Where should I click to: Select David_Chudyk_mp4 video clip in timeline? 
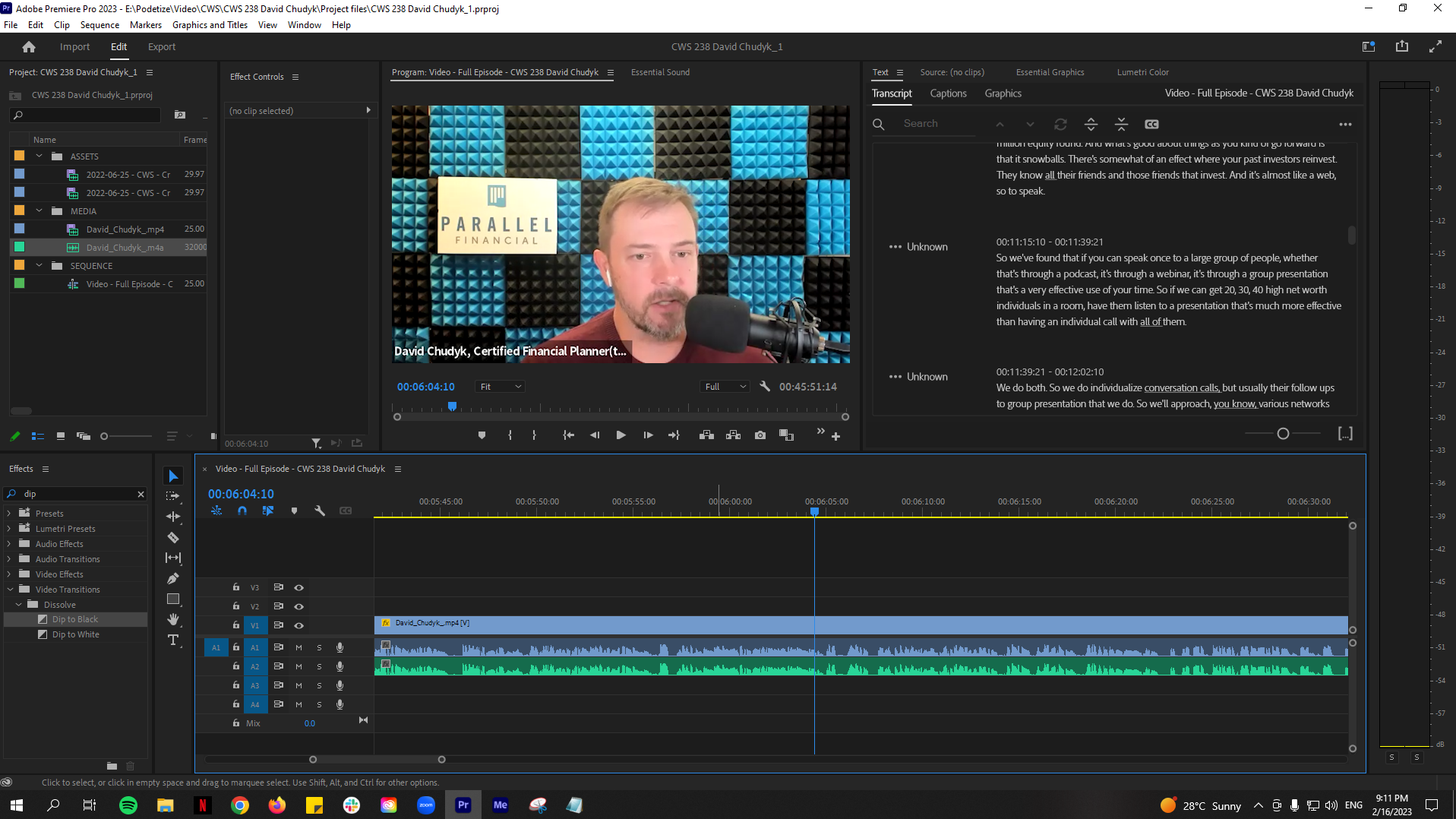pyautogui.click(x=861, y=625)
